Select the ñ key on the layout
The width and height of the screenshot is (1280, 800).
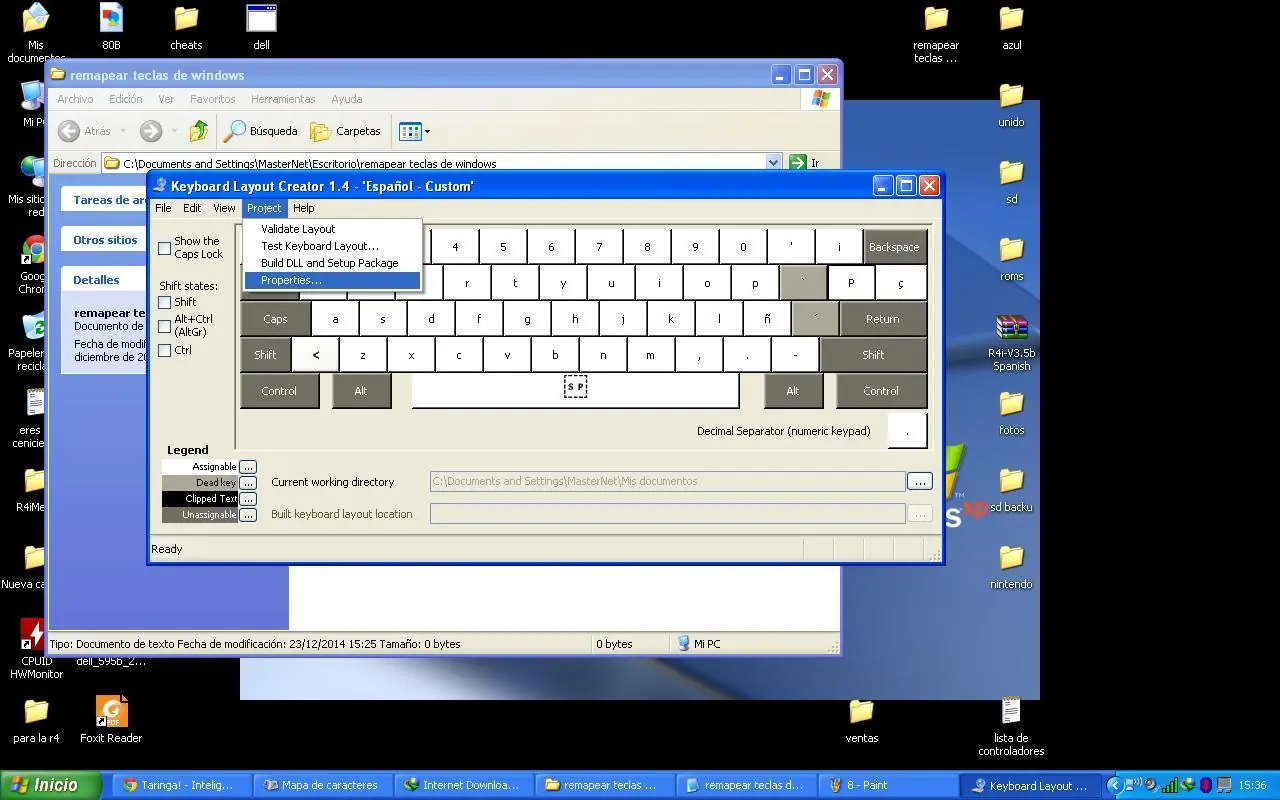pyautogui.click(x=767, y=319)
